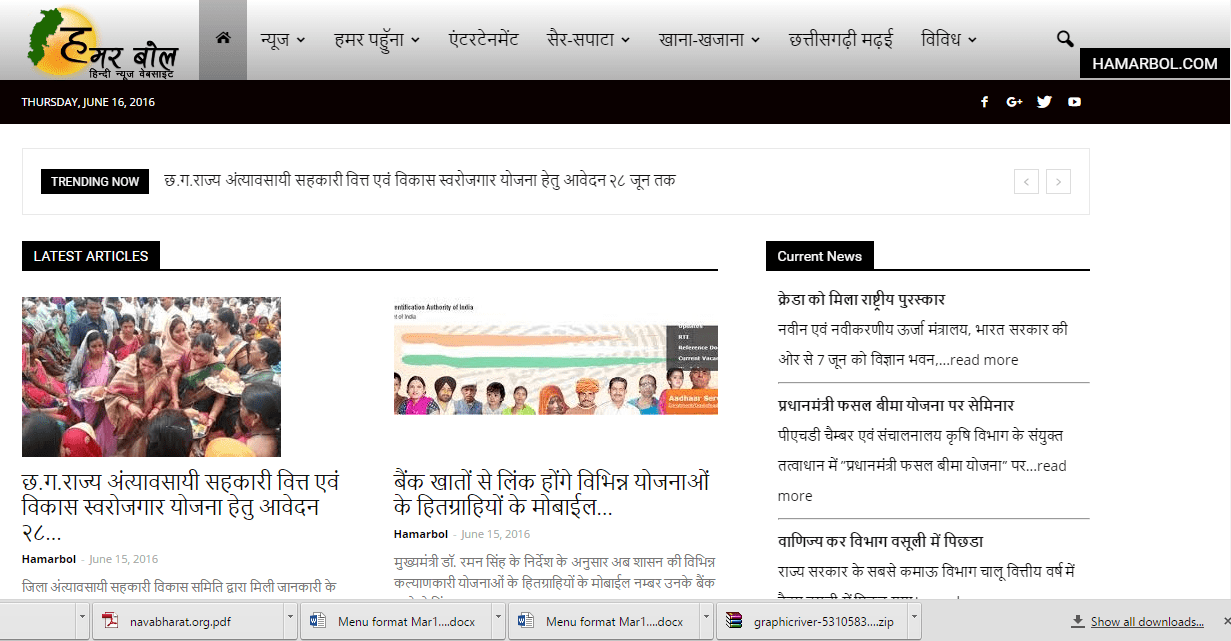Image resolution: width=1231 pixels, height=641 pixels.
Task: Expand the विविध navigation dropdown
Action: tap(947, 38)
